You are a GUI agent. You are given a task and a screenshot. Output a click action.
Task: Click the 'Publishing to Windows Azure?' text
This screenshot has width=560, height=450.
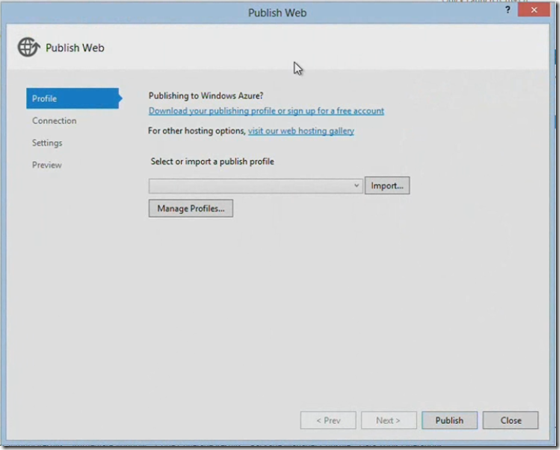point(206,96)
